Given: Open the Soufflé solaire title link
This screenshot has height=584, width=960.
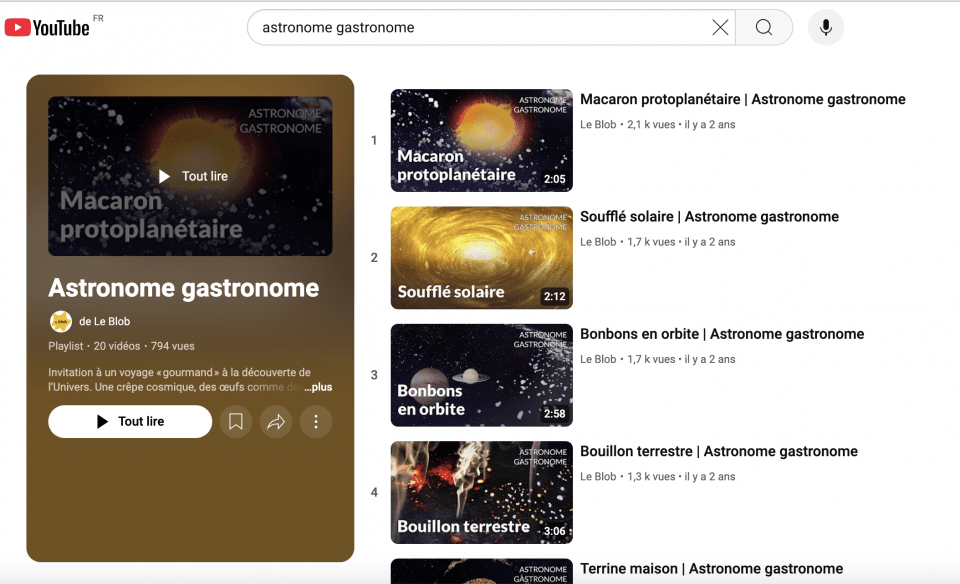Looking at the screenshot, I should tap(710, 217).
